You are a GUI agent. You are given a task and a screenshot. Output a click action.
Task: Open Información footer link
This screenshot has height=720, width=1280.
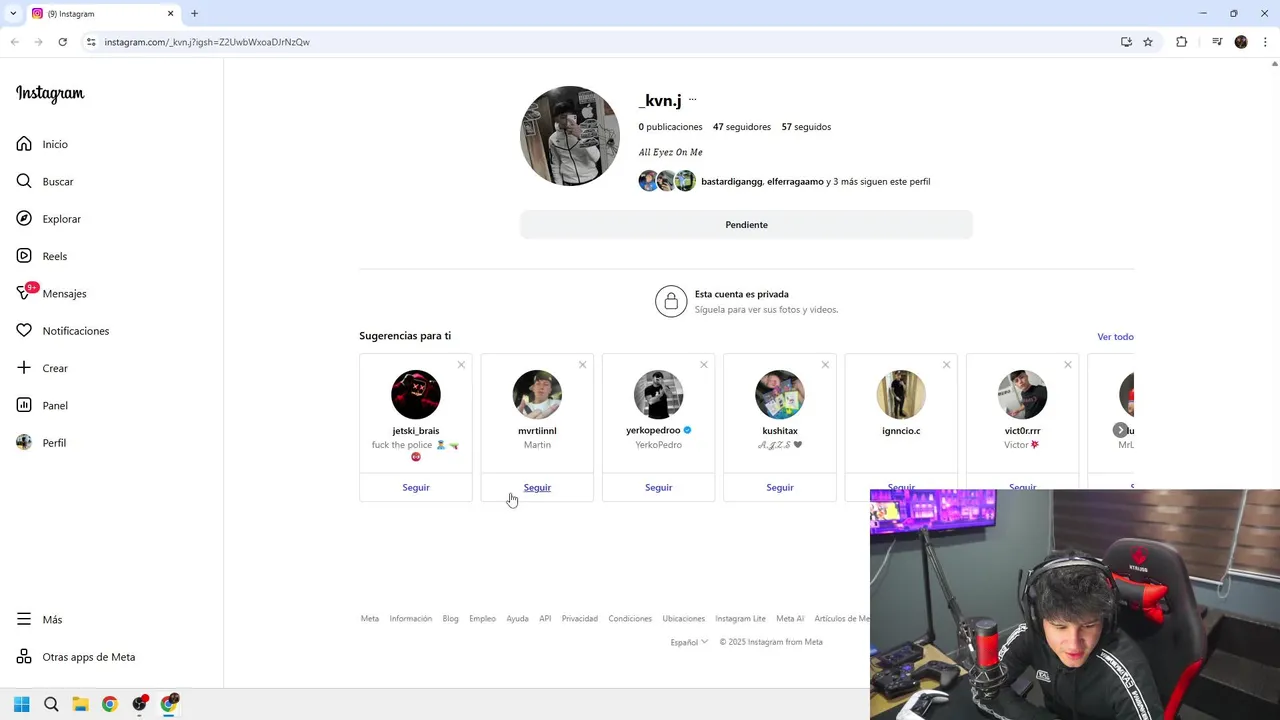pos(411,619)
